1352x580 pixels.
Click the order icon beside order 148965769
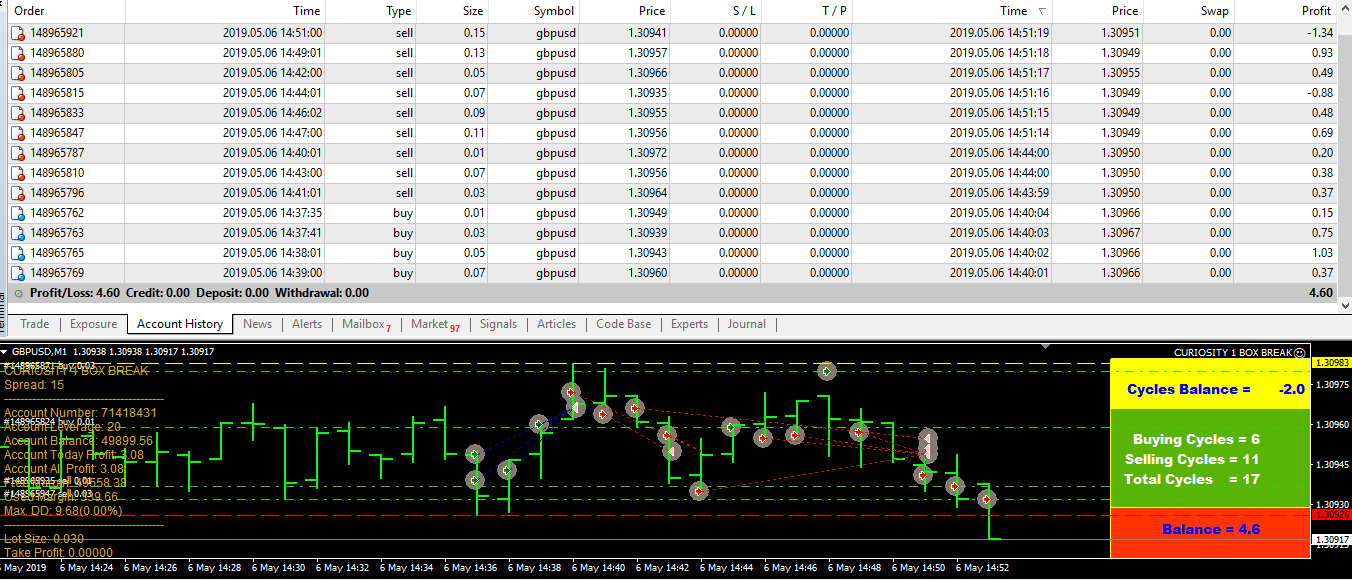coord(17,273)
